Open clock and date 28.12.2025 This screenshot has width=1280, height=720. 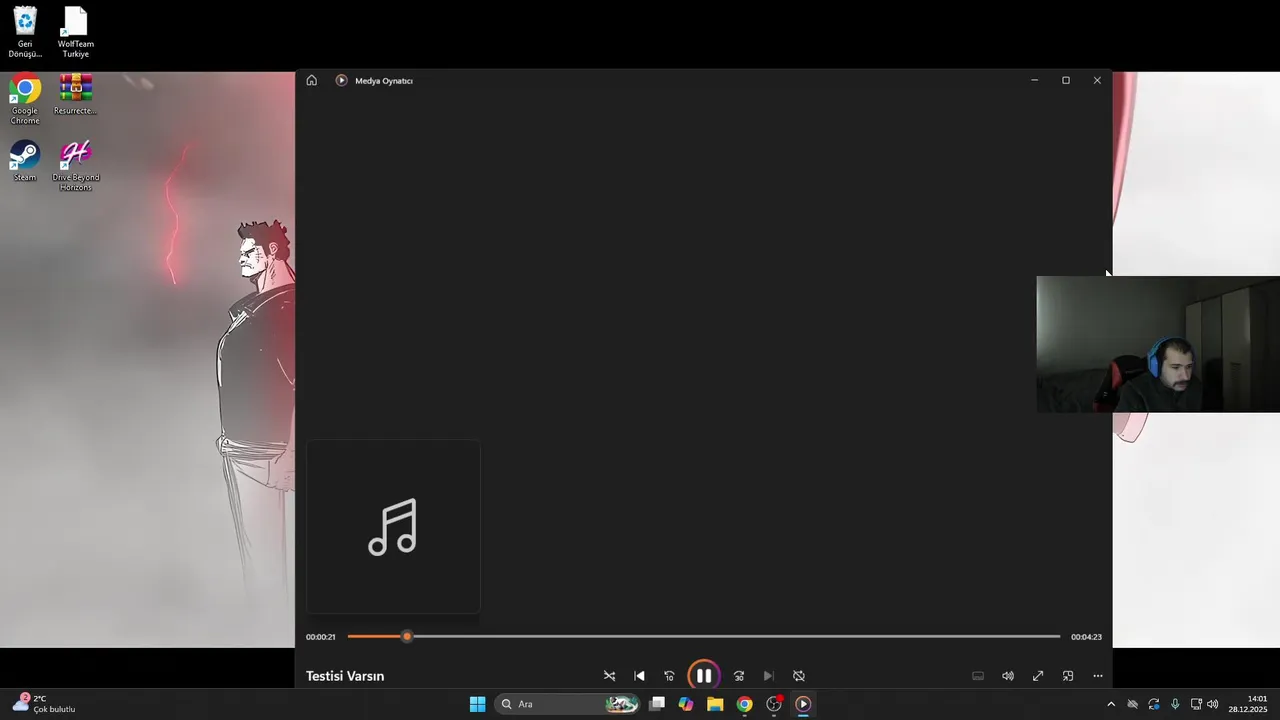[x=1248, y=704]
